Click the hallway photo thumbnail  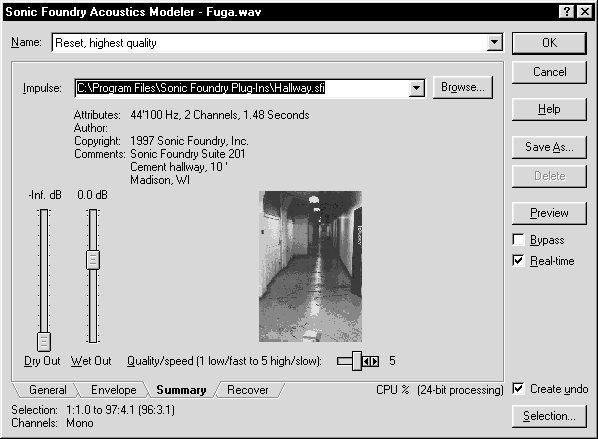pyautogui.click(x=310, y=266)
